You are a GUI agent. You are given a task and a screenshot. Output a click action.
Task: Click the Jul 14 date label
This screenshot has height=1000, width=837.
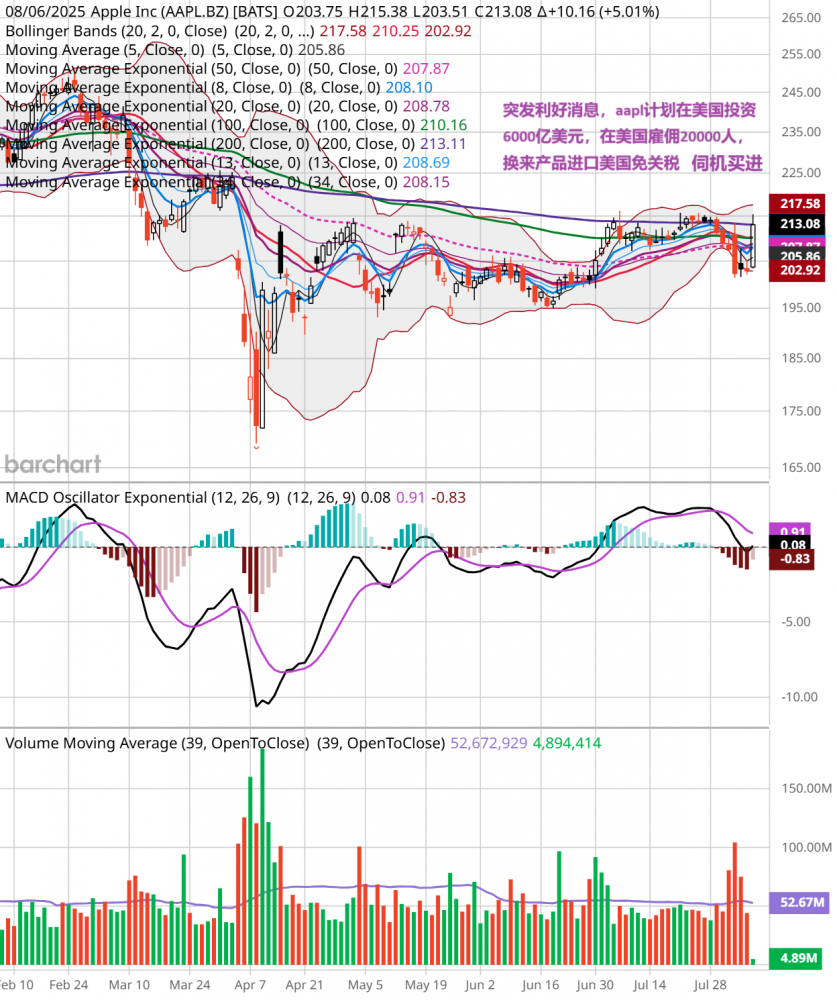click(649, 985)
